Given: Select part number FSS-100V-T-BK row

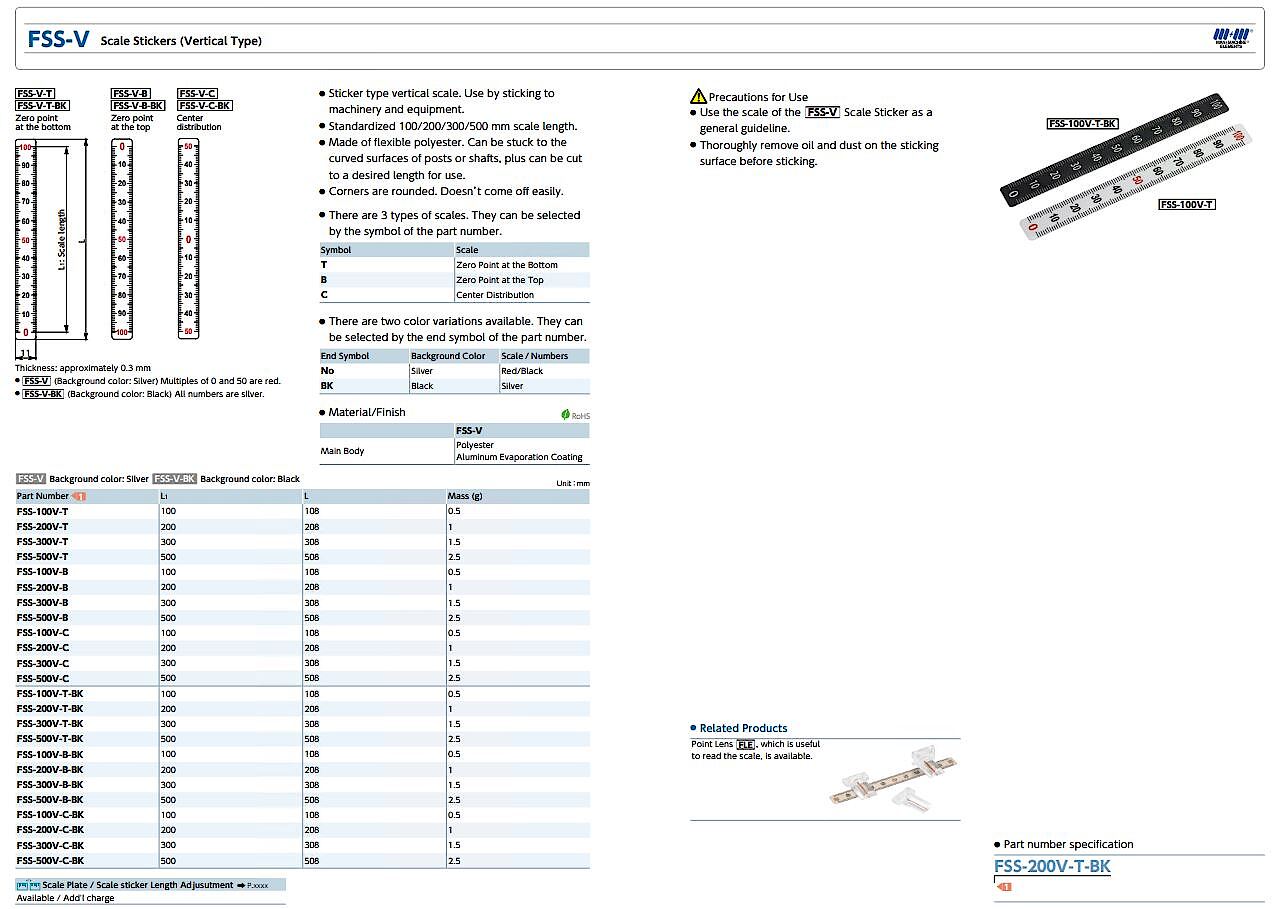Looking at the screenshot, I should (x=302, y=694).
